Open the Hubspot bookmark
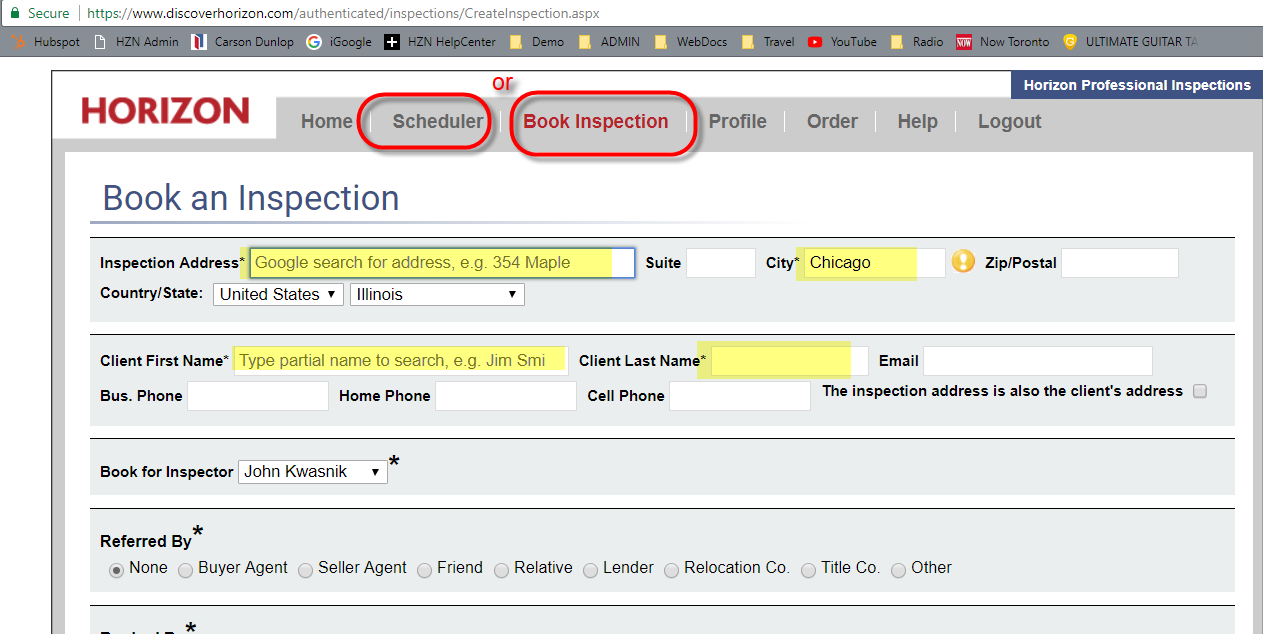 (x=46, y=42)
